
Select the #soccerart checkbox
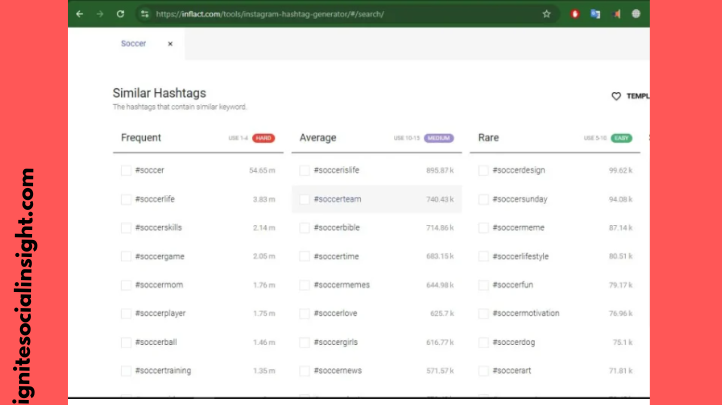483,371
